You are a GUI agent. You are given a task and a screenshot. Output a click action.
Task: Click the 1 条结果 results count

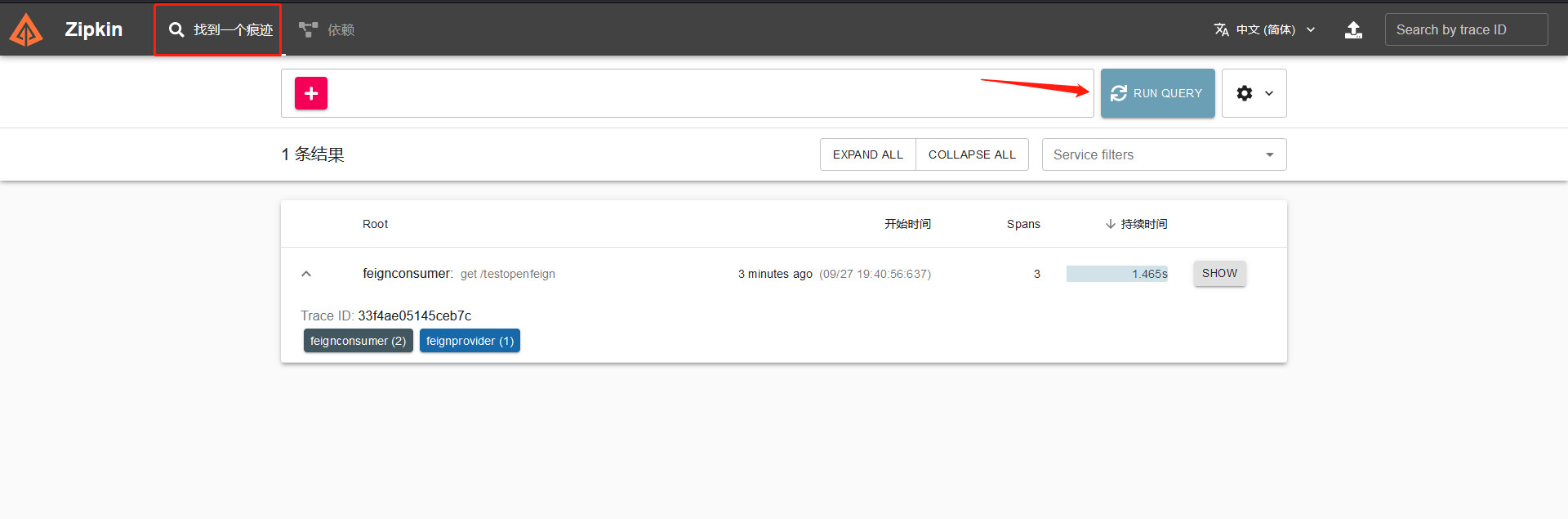pyautogui.click(x=313, y=154)
